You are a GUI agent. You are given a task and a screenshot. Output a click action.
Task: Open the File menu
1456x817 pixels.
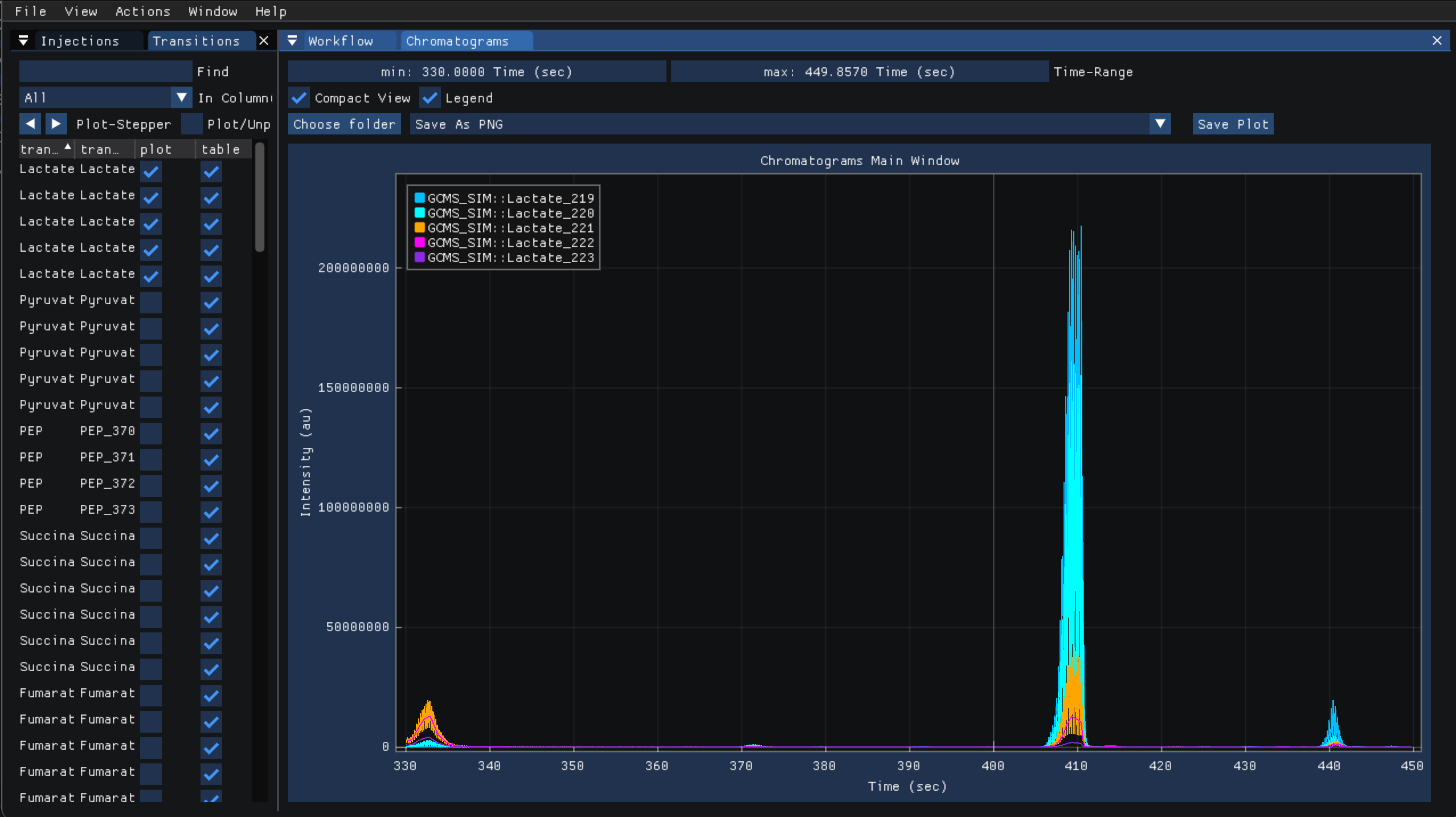(x=30, y=11)
